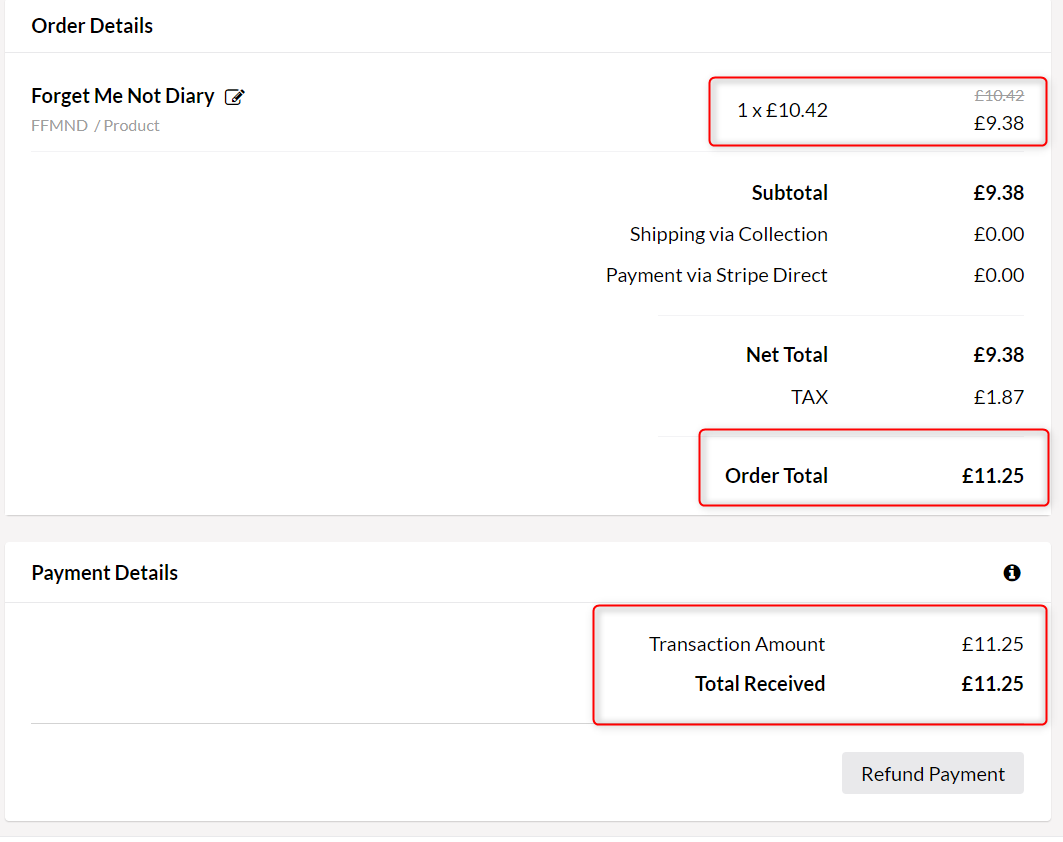The image size is (1063, 842).
Task: Select the Payment Details heading
Action: [x=104, y=573]
